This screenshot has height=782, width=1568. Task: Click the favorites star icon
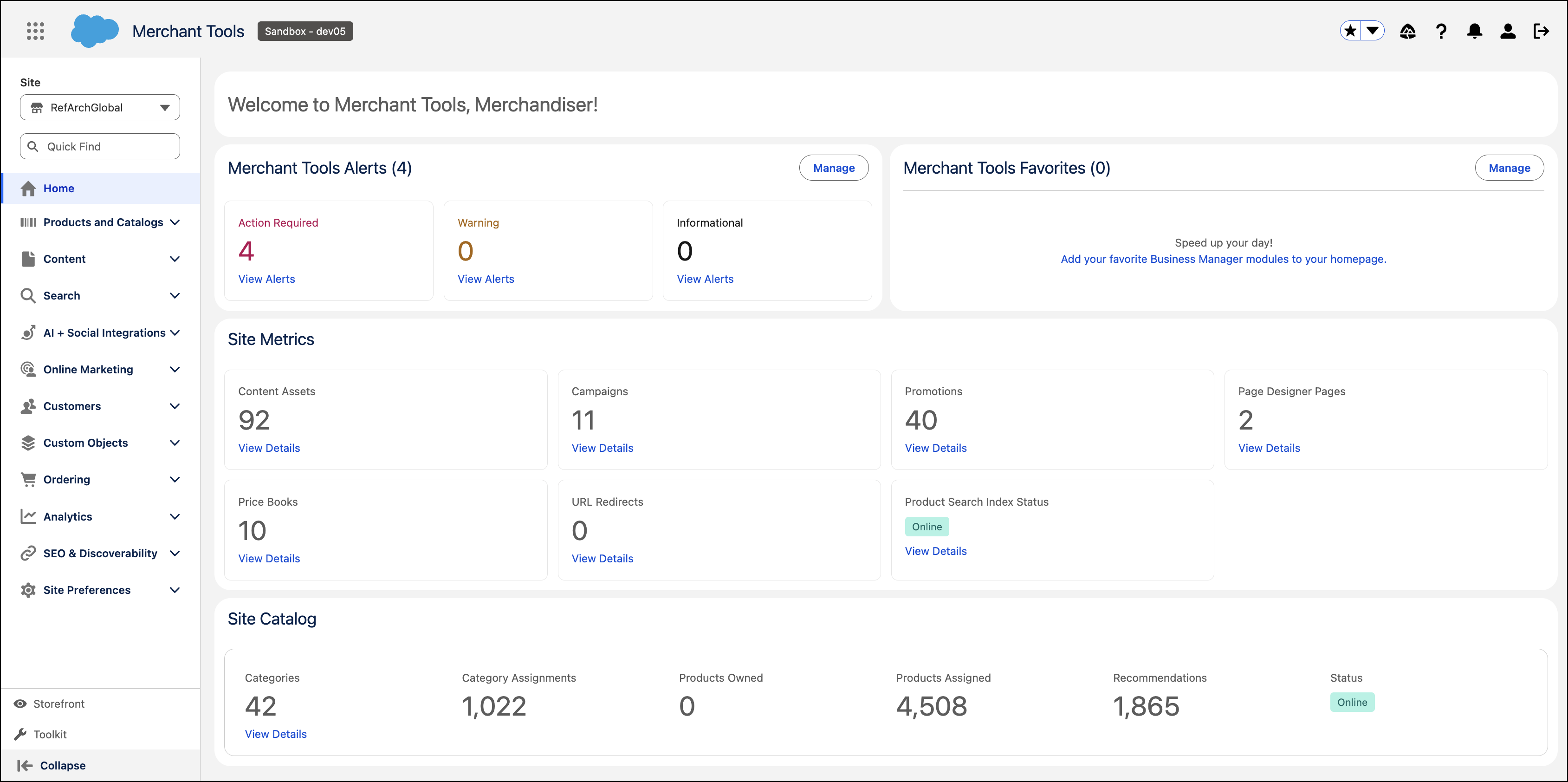pyautogui.click(x=1351, y=31)
